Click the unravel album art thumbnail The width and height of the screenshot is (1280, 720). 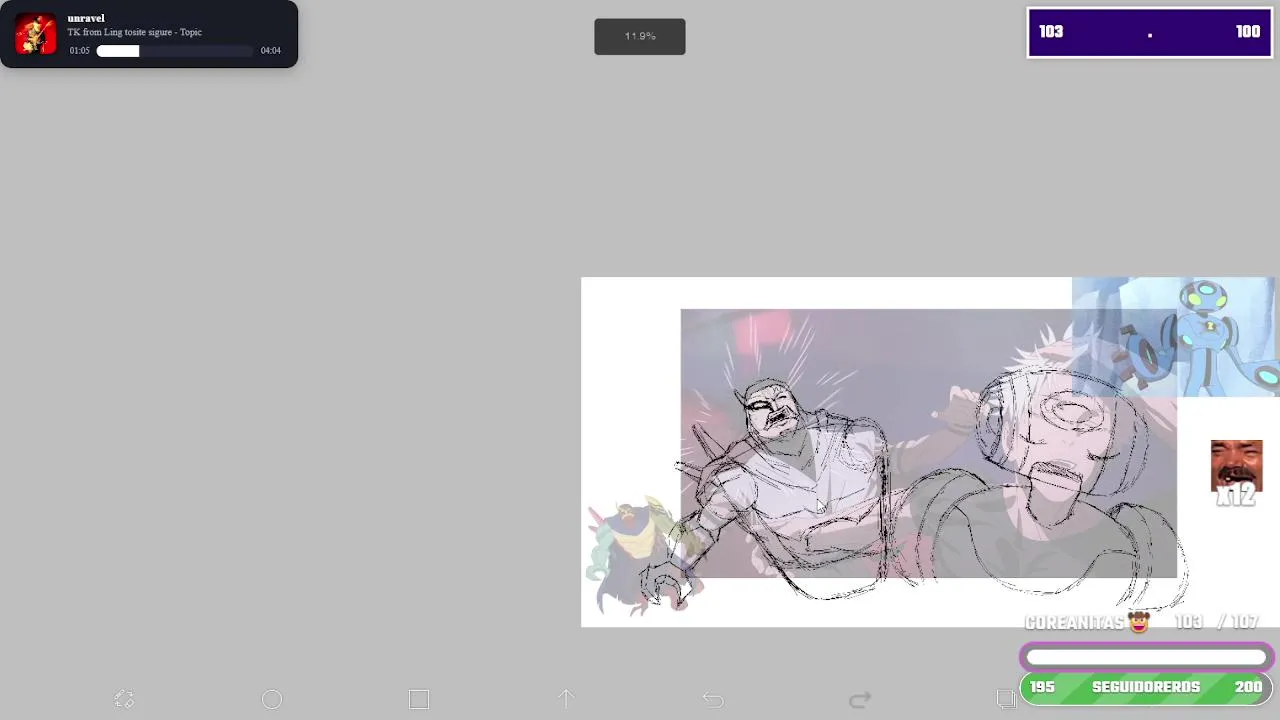click(37, 34)
